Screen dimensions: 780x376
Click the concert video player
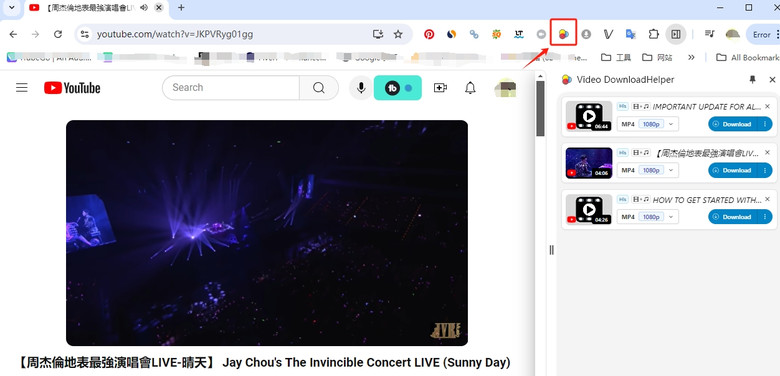click(267, 233)
